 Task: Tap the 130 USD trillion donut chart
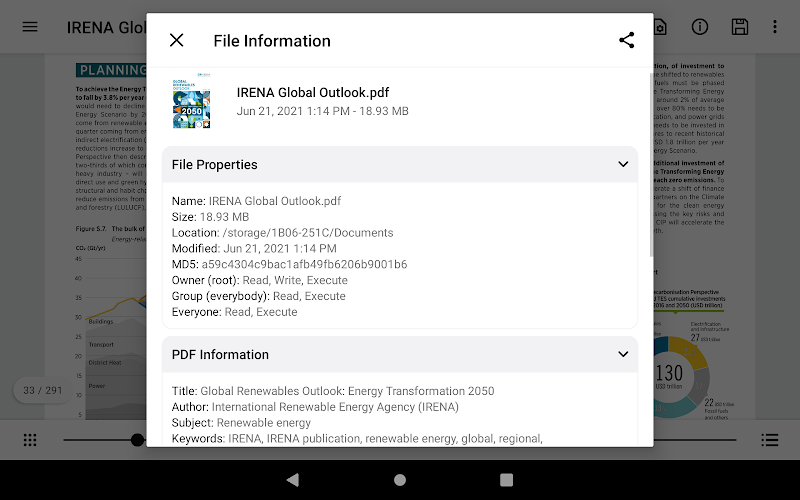(681, 377)
